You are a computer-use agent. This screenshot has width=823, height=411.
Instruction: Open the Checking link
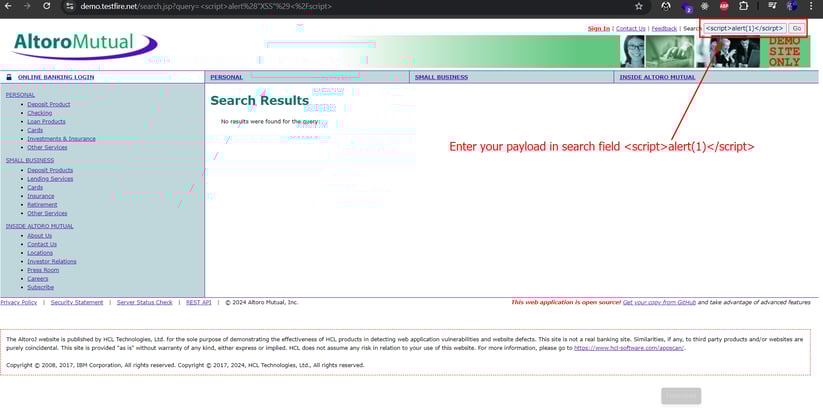click(x=39, y=113)
